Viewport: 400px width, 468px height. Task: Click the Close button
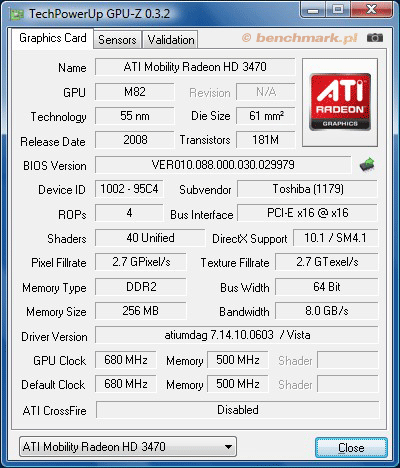click(351, 448)
